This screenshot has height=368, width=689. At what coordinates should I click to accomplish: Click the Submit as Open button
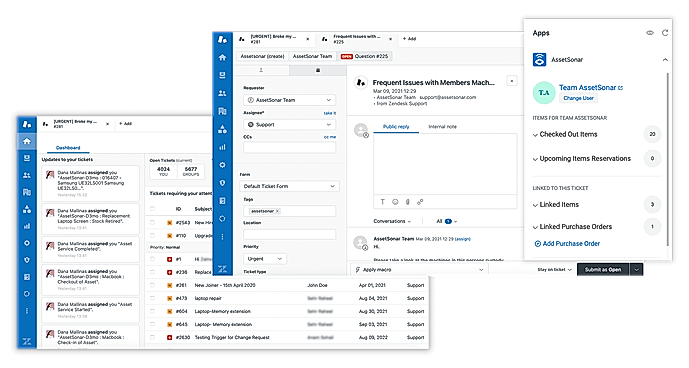click(x=603, y=270)
